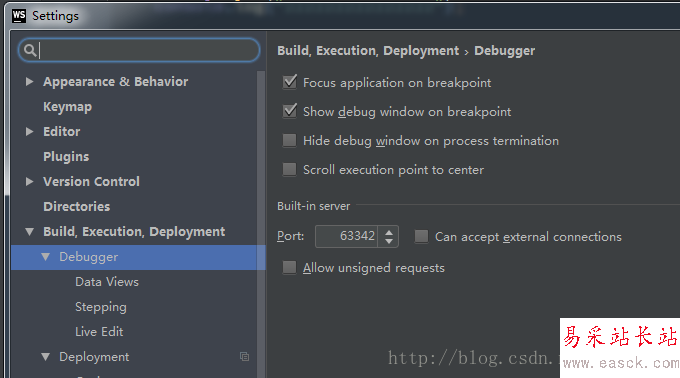Increase the port number with up arrow
Screen dimensions: 680x378
tap(389, 232)
